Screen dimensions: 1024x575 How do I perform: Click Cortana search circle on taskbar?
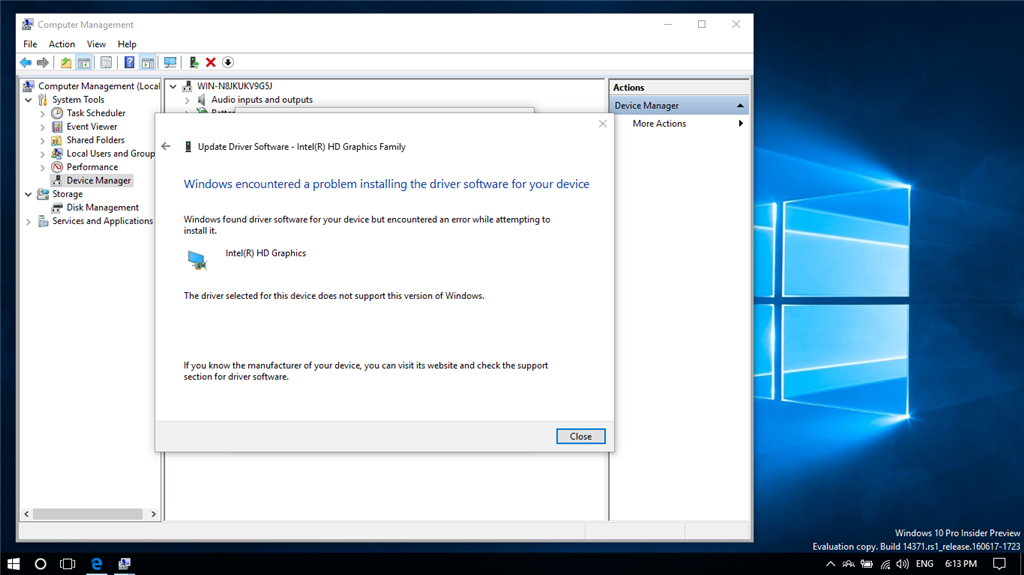(x=40, y=563)
